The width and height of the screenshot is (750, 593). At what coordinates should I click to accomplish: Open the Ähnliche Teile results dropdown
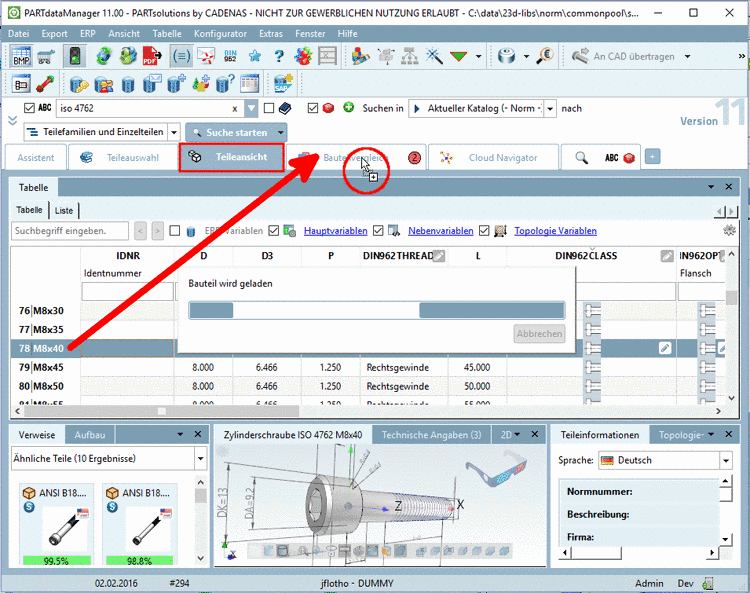201,459
